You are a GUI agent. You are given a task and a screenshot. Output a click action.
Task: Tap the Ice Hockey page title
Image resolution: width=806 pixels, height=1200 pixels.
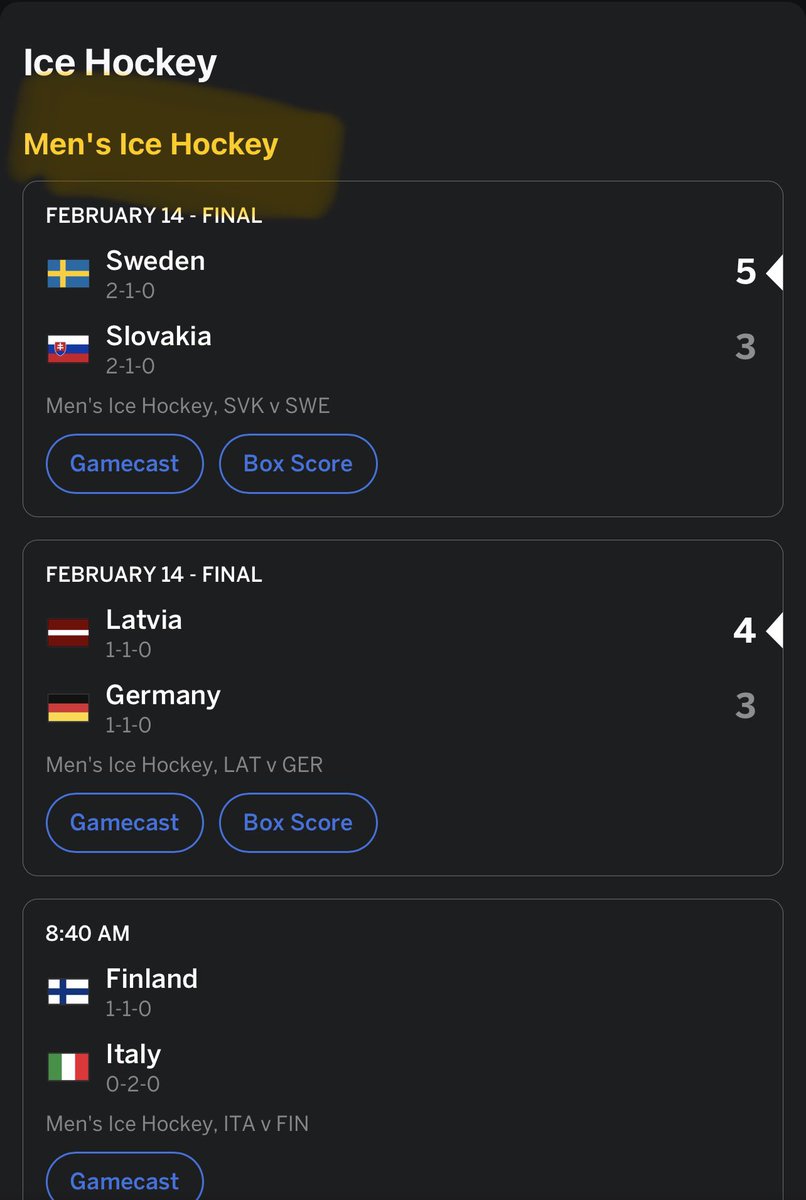coord(120,63)
